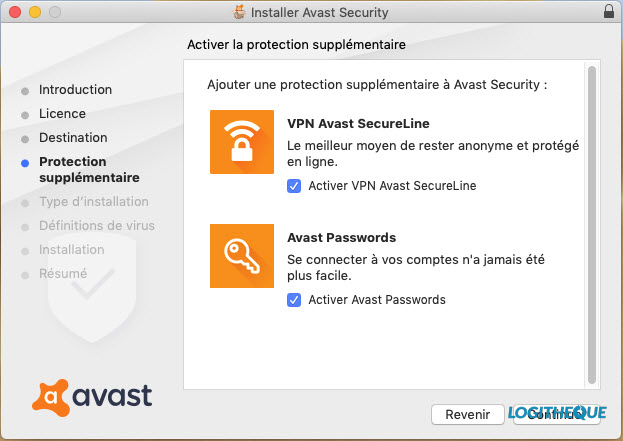Click the vertical scrollbar in content pane
This screenshot has width=623, height=441.
point(592,225)
